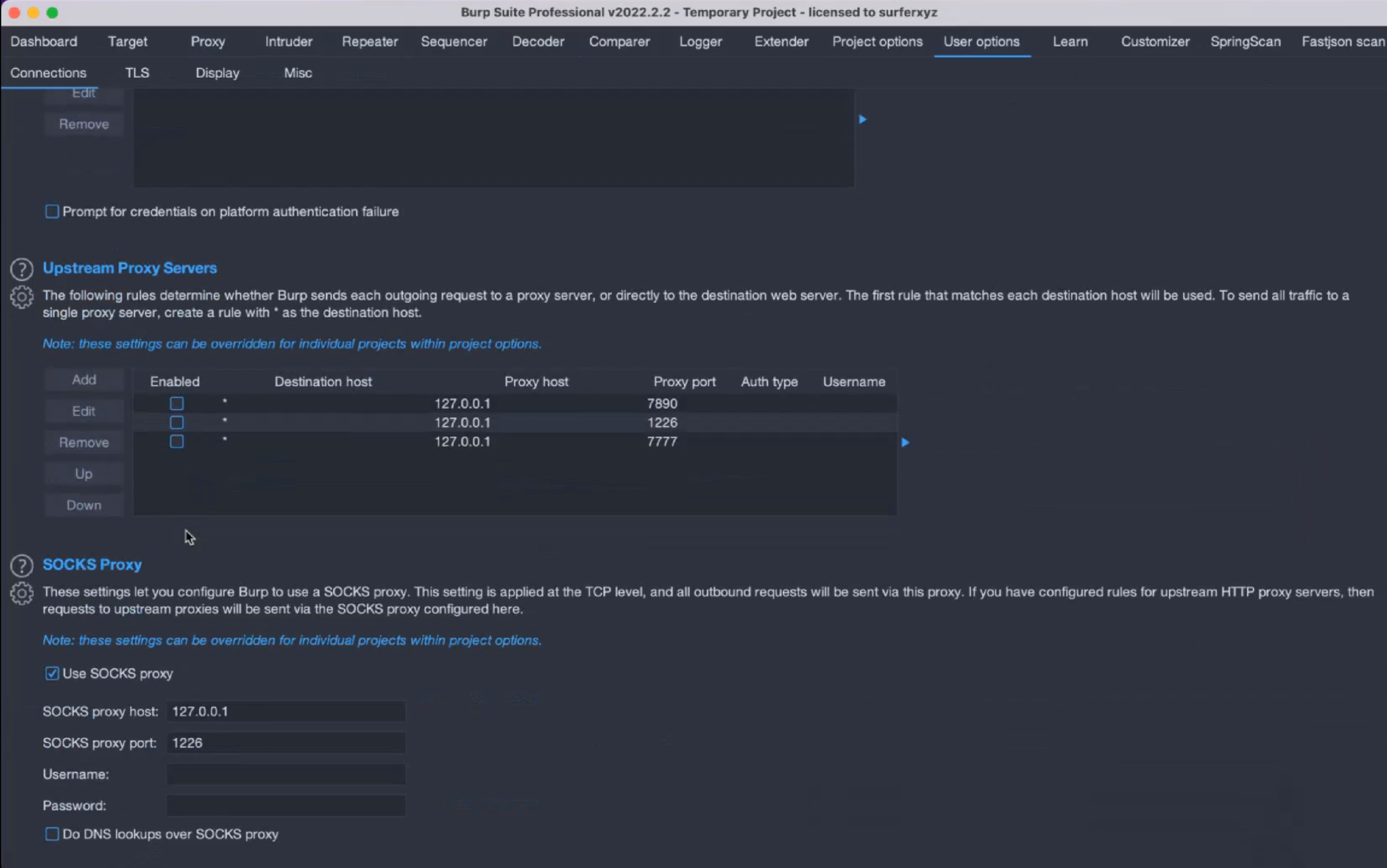
Task: Open the Repeater tab
Action: [x=370, y=41]
